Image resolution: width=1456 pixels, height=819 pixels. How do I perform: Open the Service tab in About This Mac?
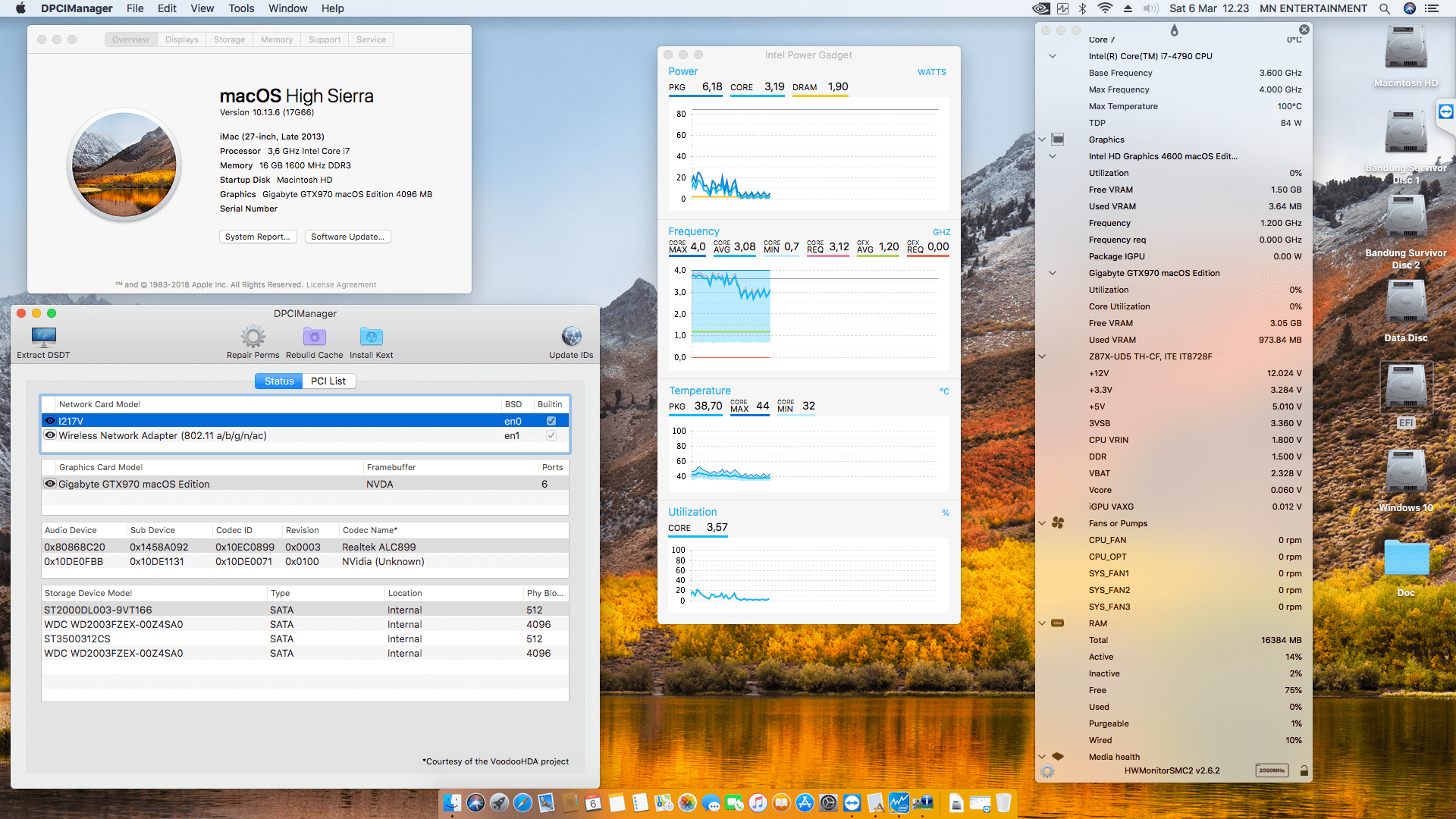pos(371,39)
